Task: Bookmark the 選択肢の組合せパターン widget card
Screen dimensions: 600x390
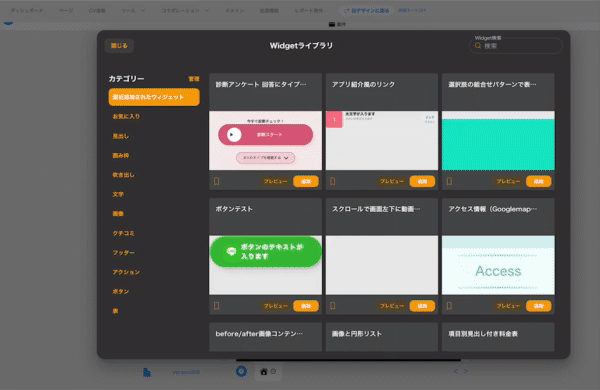Action: [x=449, y=181]
